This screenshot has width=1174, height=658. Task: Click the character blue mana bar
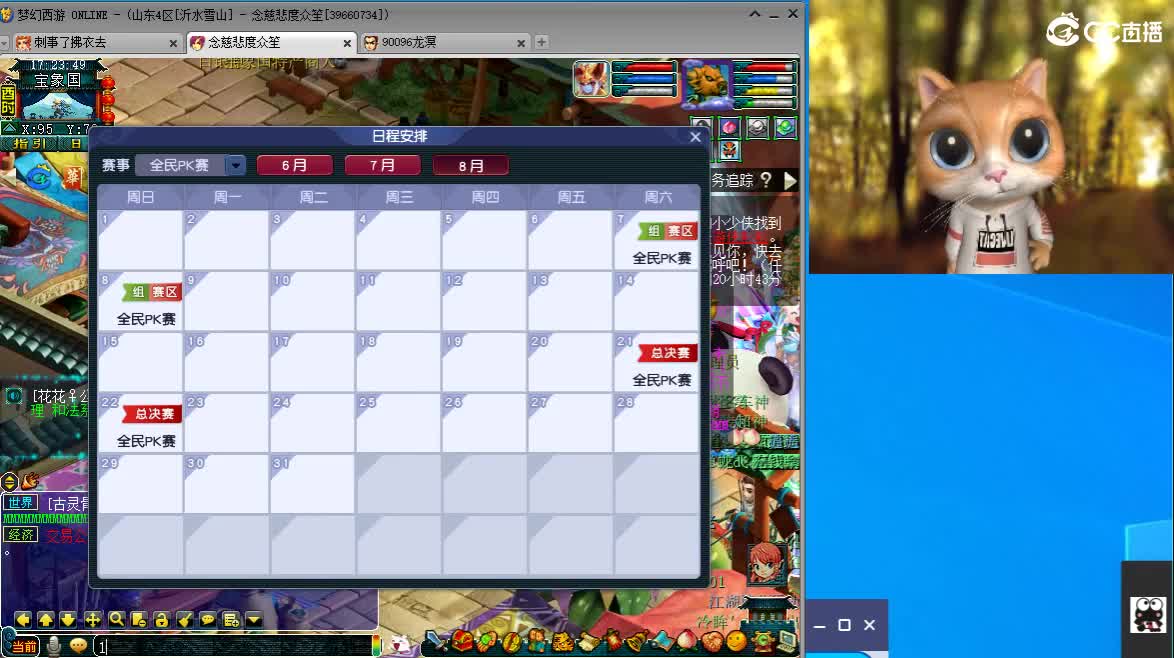pyautogui.click(x=644, y=79)
